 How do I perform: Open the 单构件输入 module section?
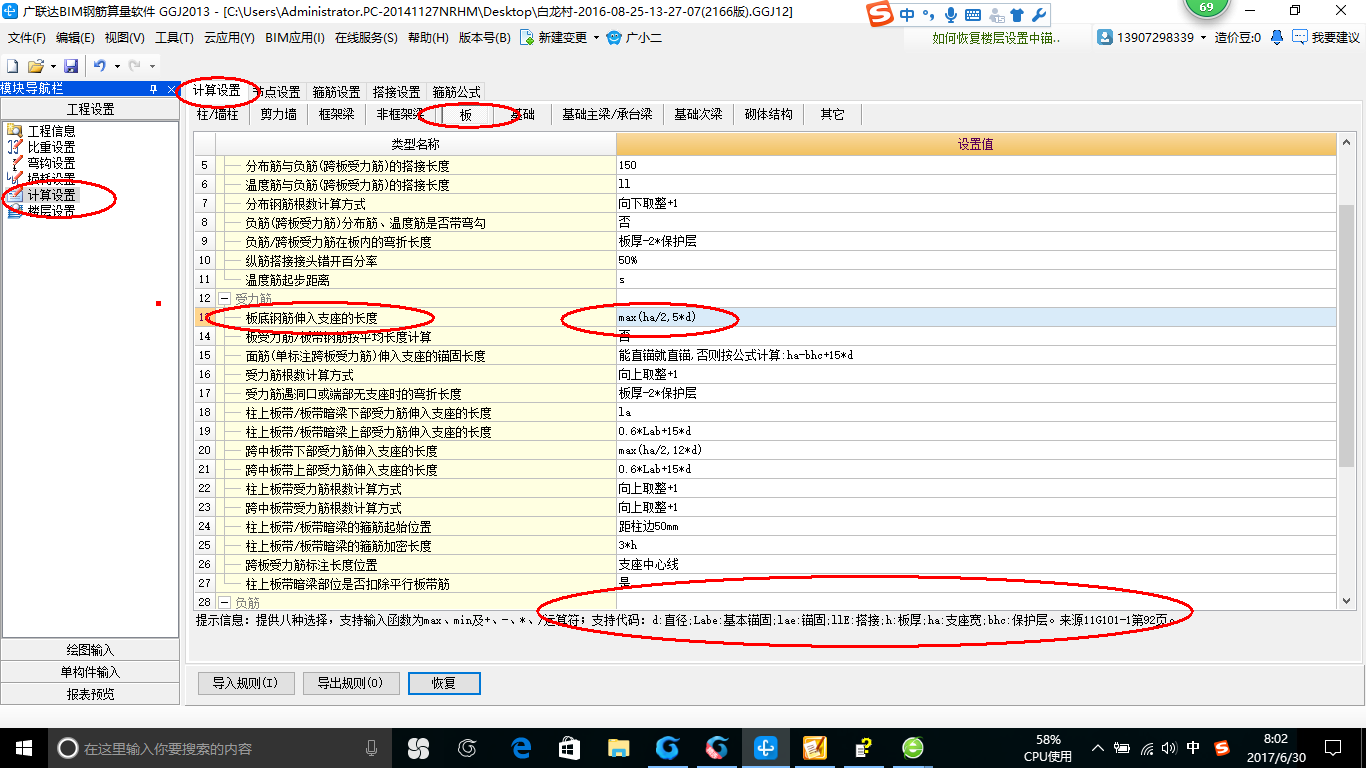point(91,672)
